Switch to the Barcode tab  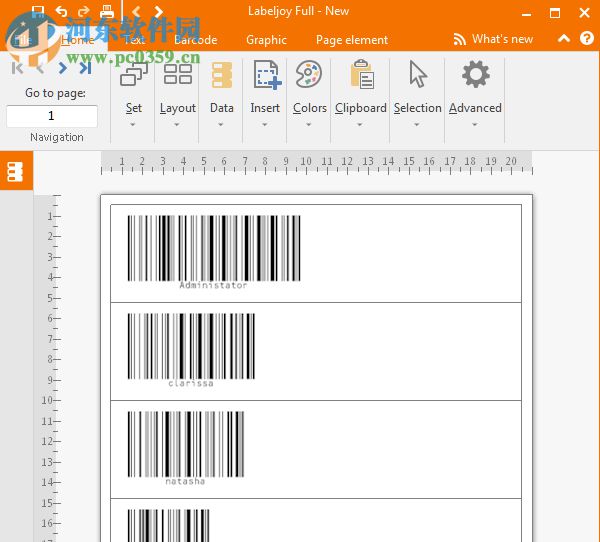click(x=196, y=40)
